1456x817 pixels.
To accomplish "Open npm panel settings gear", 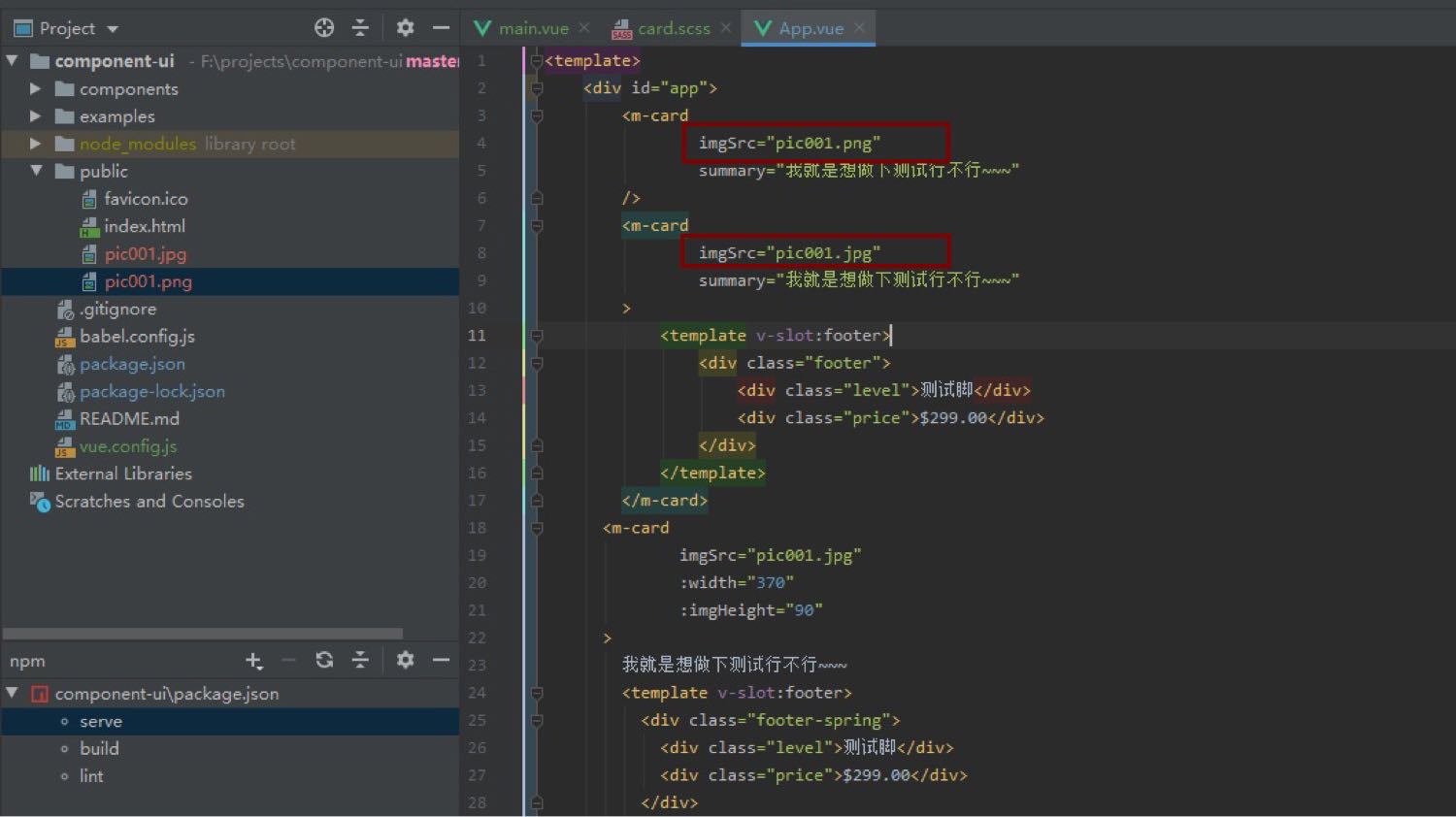I will coord(406,661).
